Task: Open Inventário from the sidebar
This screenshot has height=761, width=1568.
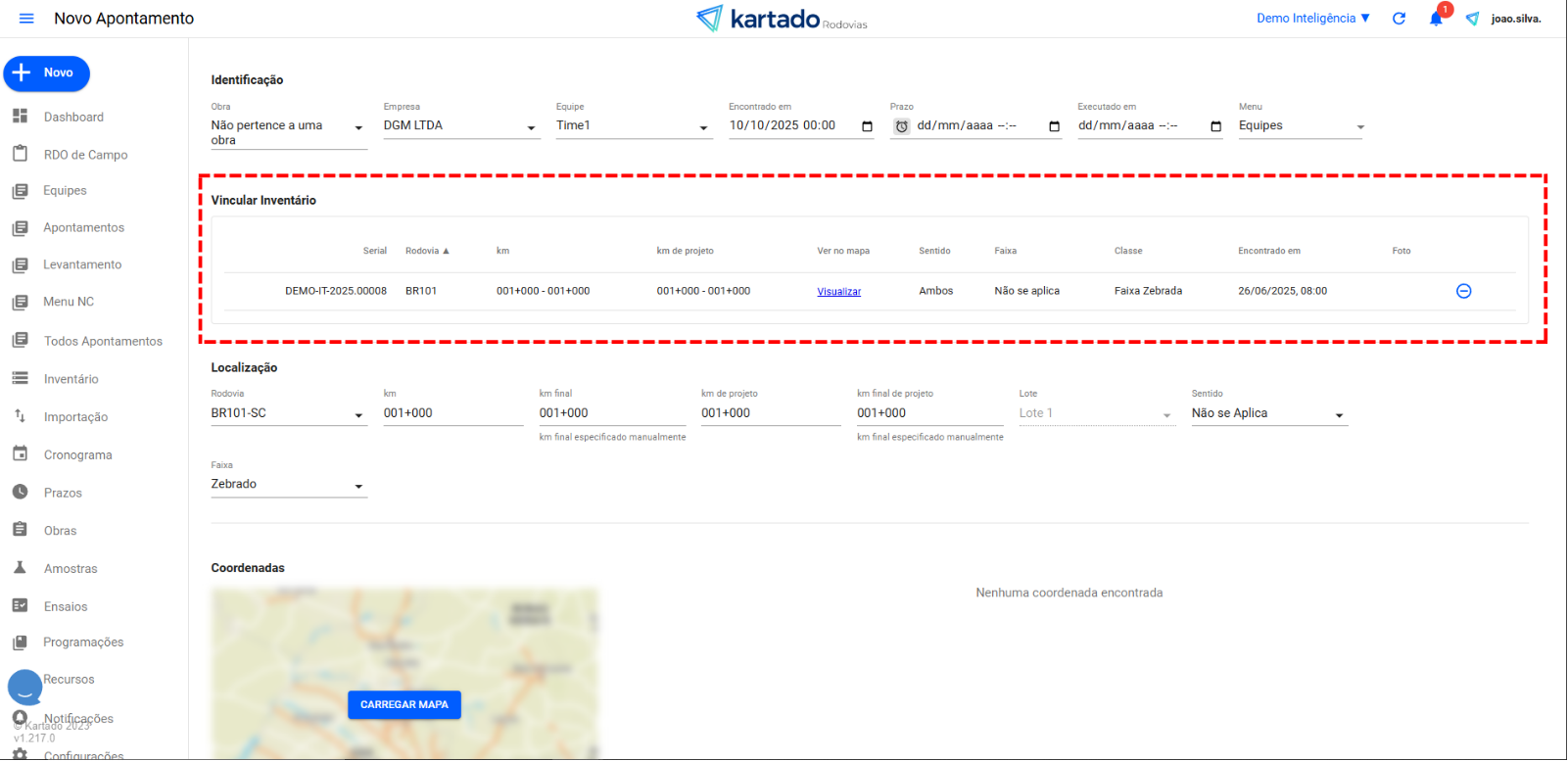Action: 71,379
